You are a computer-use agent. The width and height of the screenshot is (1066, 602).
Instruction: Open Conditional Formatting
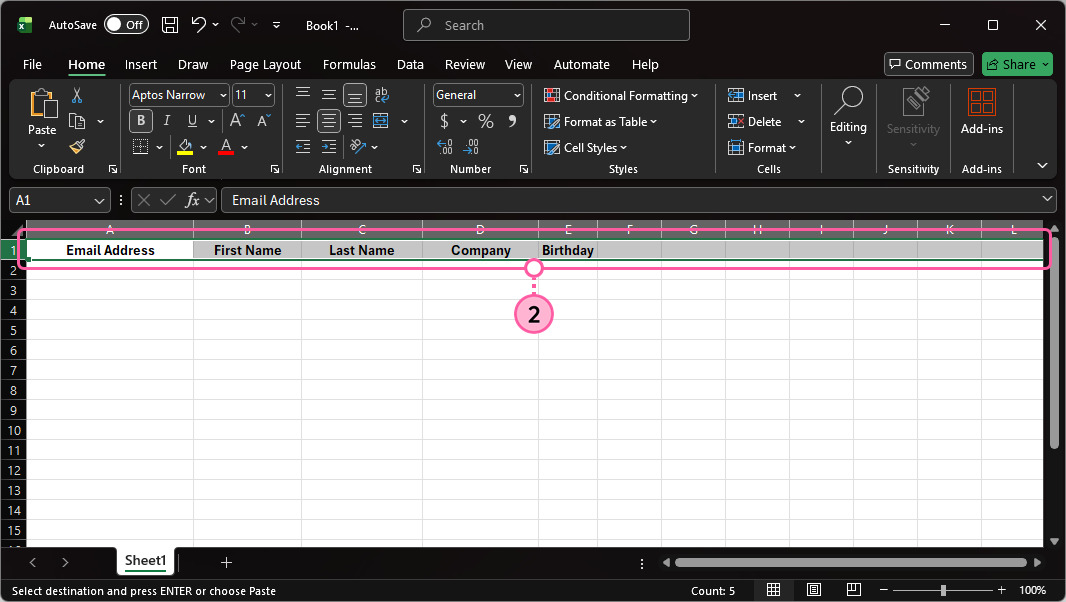click(621, 95)
